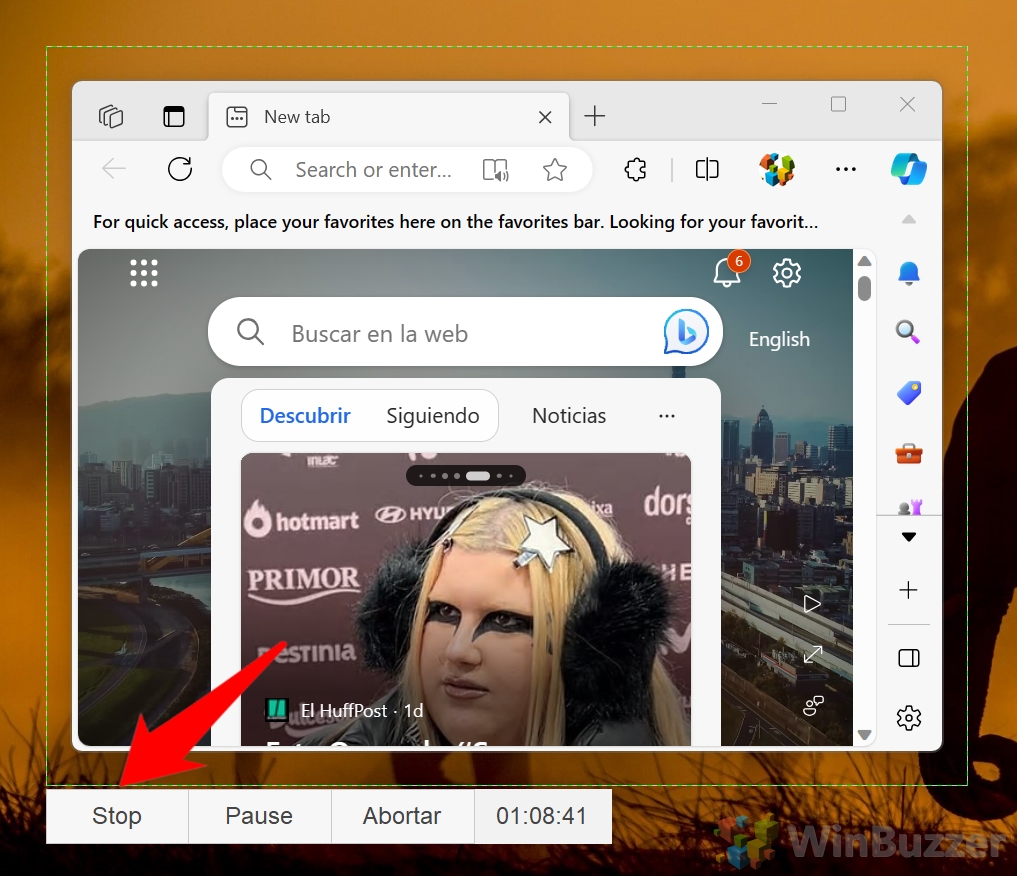Click the El HuffPost source link
This screenshot has height=876, width=1017.
pyautogui.click(x=344, y=711)
